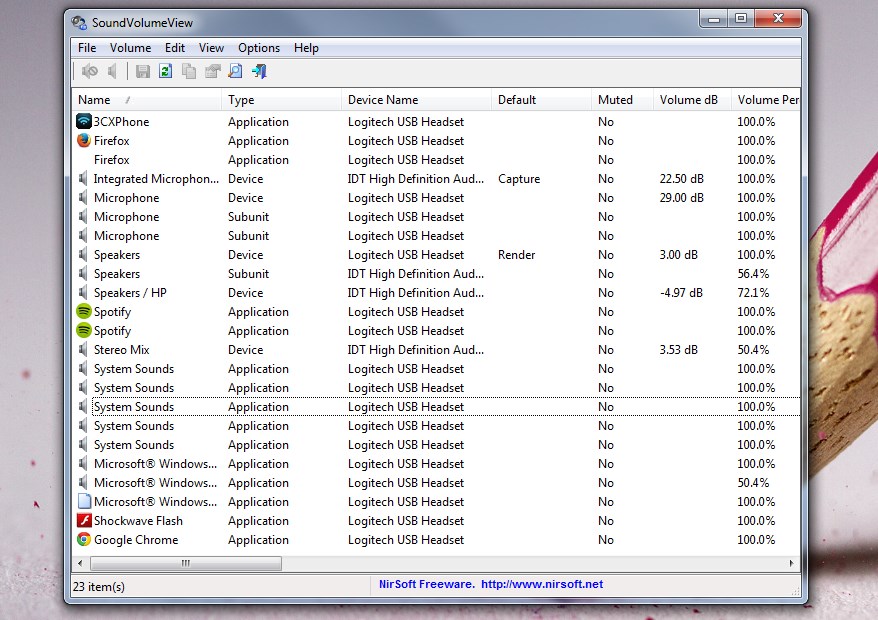Open the Volume menu
878x620 pixels.
130,48
